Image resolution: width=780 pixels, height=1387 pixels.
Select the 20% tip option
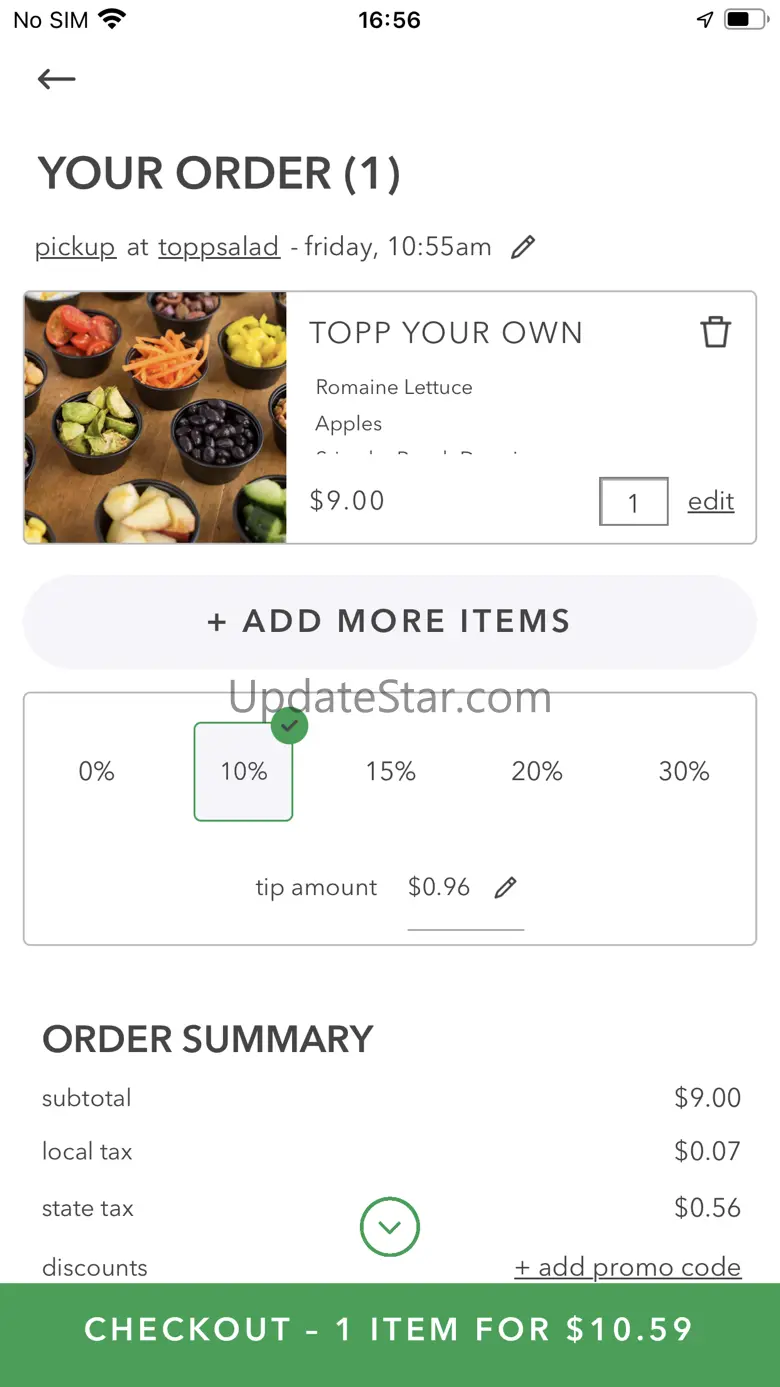(x=537, y=771)
